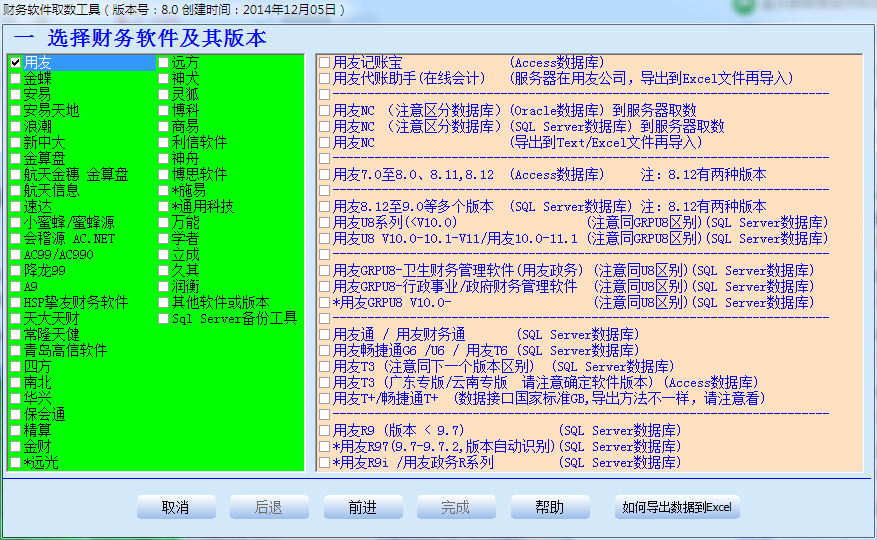Check the 商易 checkbox
The height and width of the screenshot is (540, 877).
coord(163,127)
